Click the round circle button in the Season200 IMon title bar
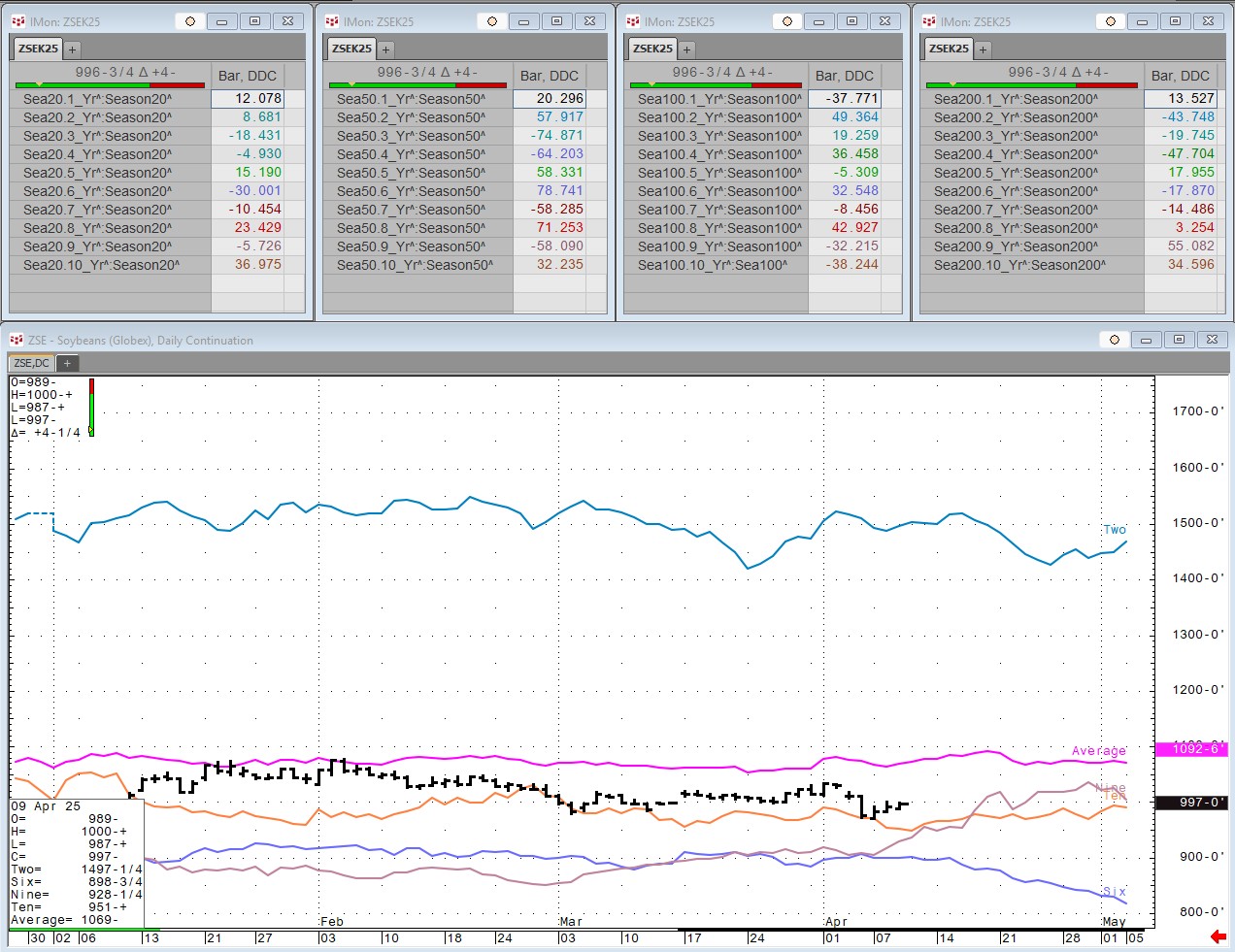Screen dimensions: 1235x952 pyautogui.click(x=1111, y=20)
